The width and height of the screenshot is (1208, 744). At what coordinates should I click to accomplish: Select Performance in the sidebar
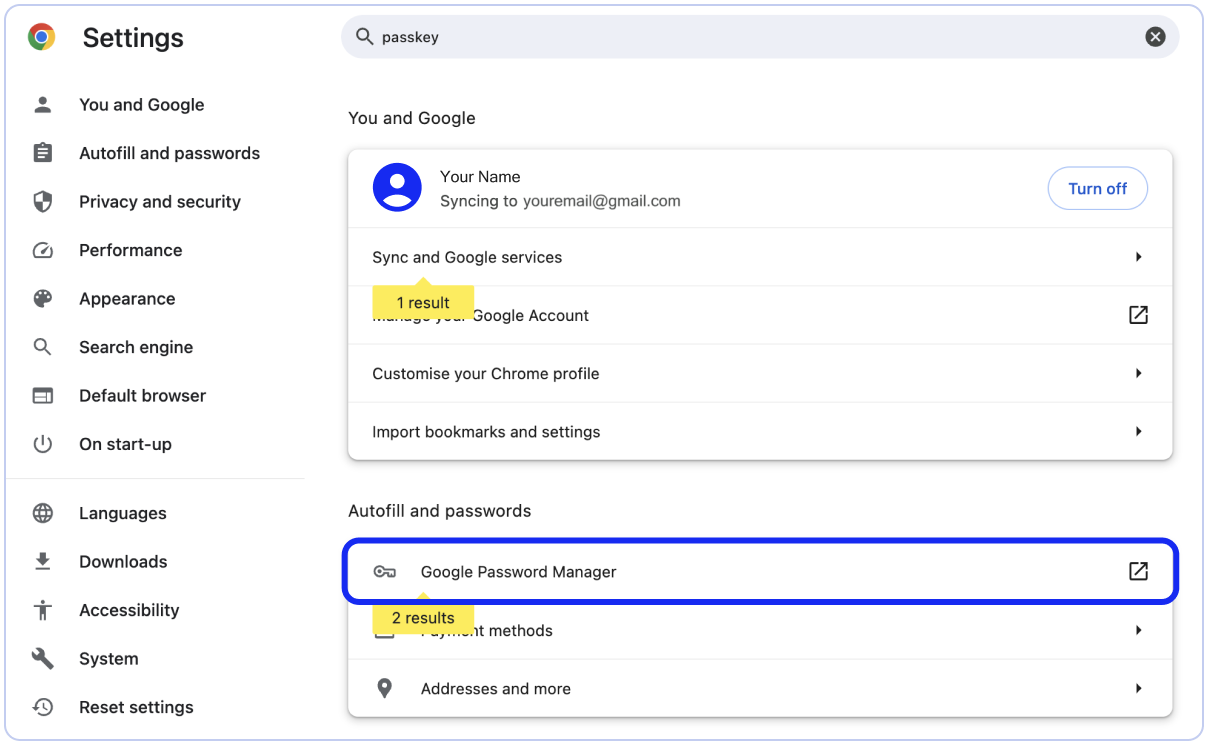(x=131, y=250)
